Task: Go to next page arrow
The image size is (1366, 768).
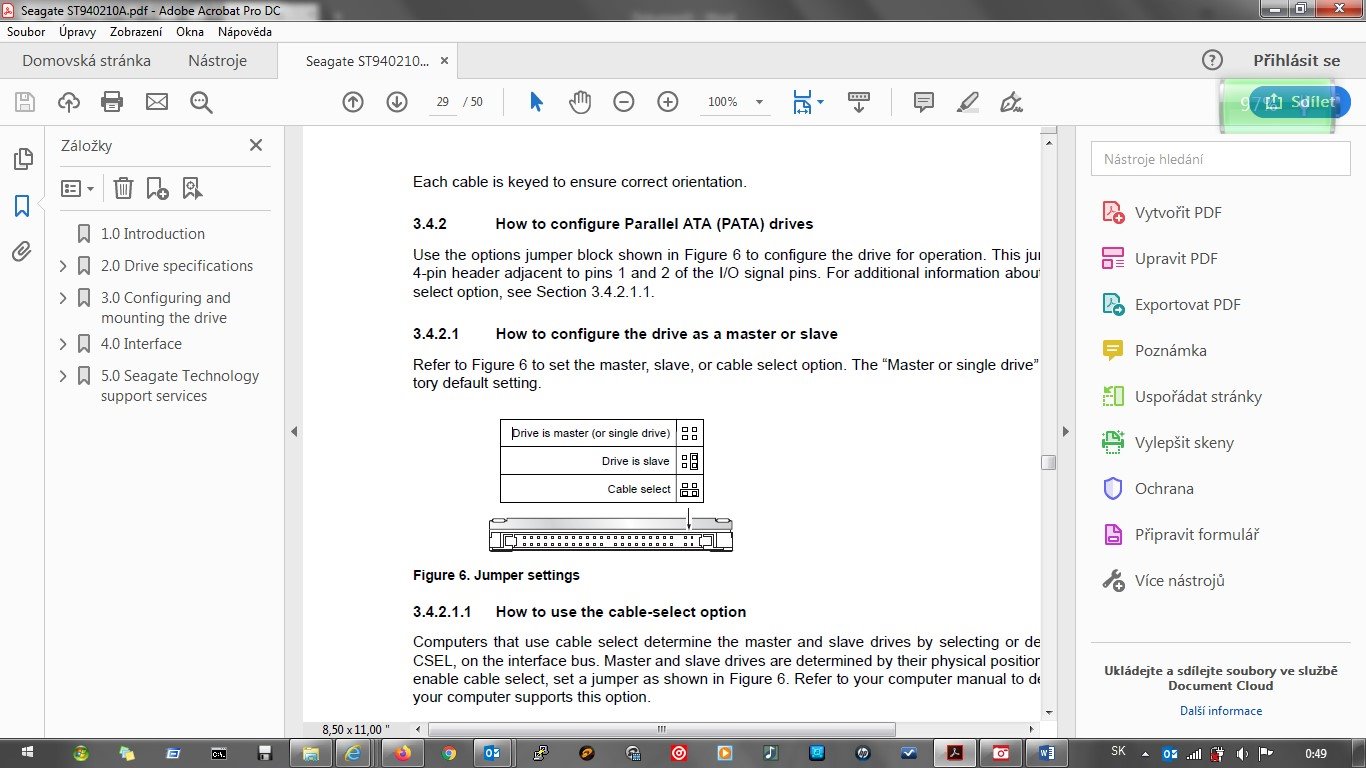Action: click(397, 102)
